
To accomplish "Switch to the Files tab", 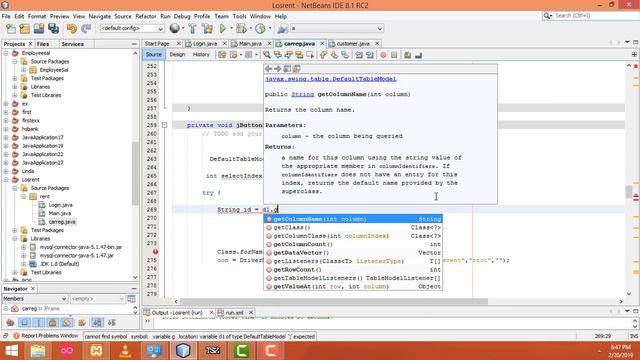I will tap(43, 44).
